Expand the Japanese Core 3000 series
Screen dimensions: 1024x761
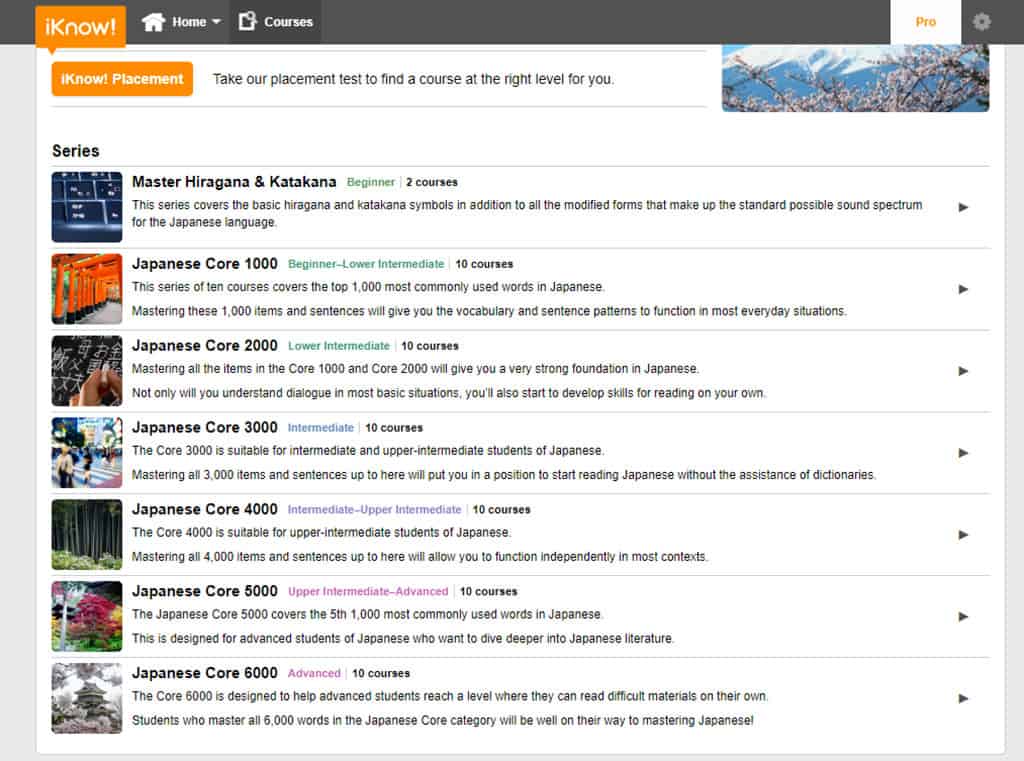pyautogui.click(x=963, y=452)
